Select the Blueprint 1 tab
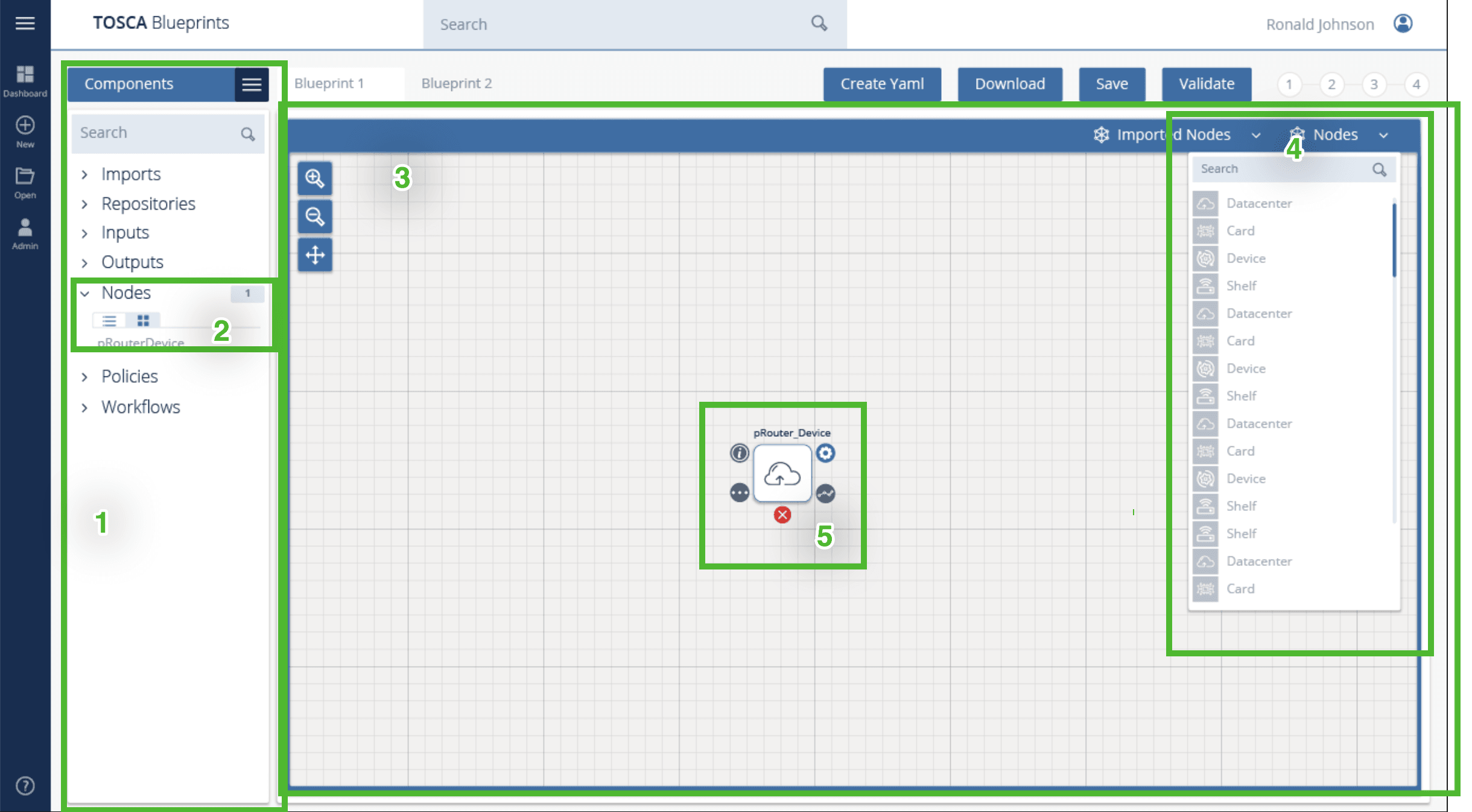 (x=329, y=83)
